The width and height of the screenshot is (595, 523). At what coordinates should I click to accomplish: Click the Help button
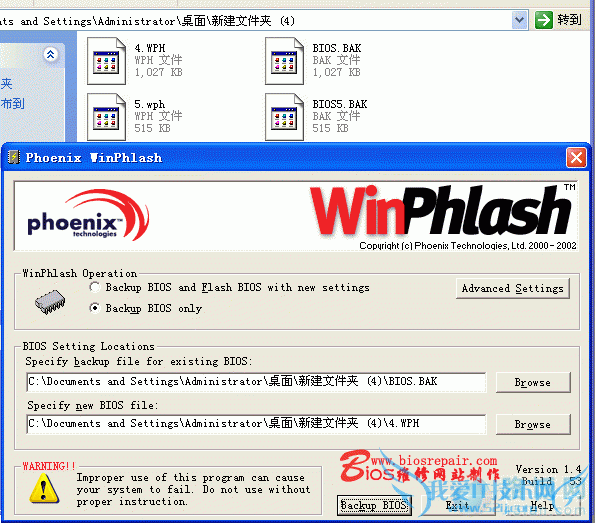pos(542,505)
